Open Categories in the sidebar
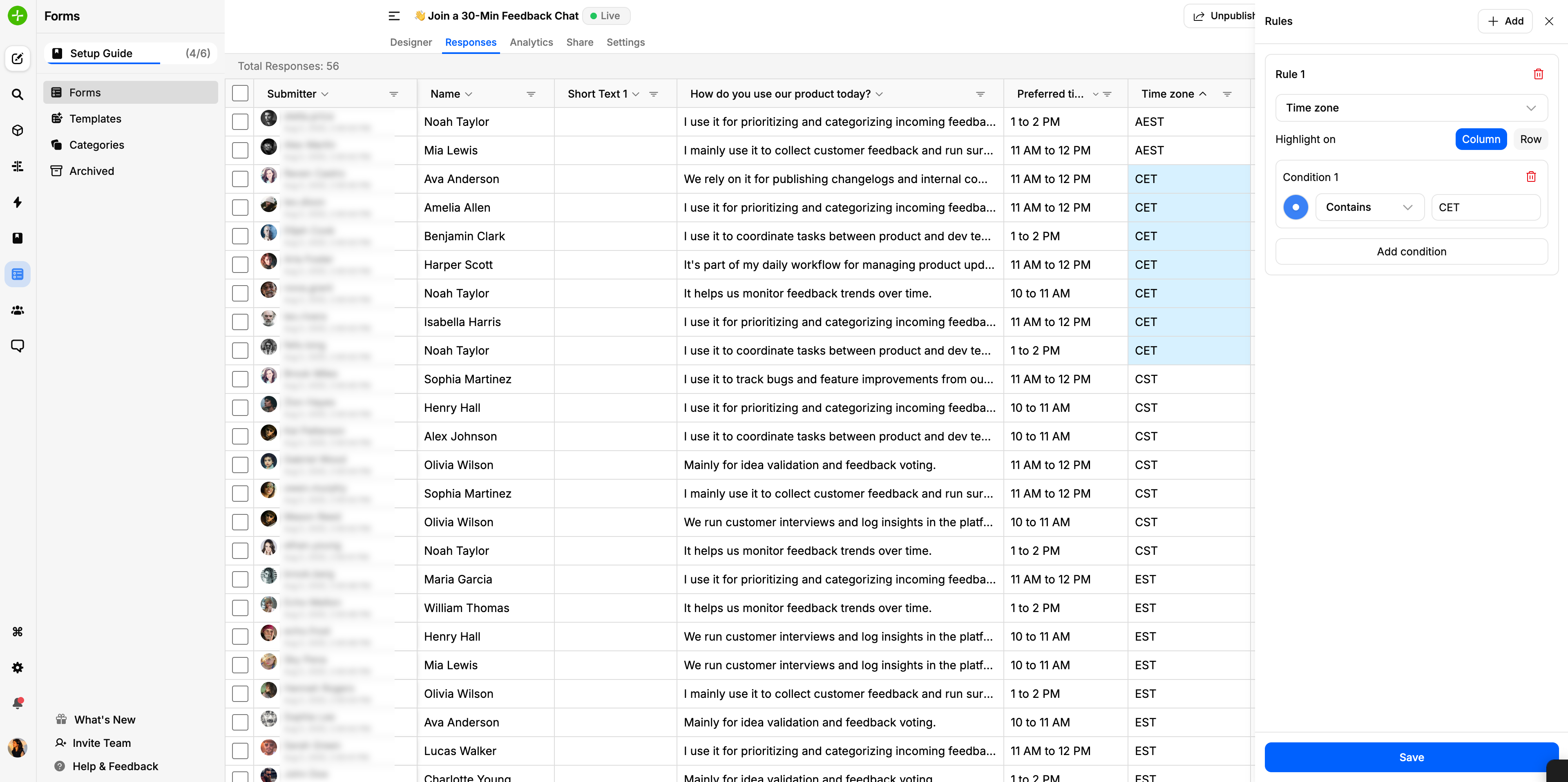This screenshot has height=782, width=1568. 131,145
